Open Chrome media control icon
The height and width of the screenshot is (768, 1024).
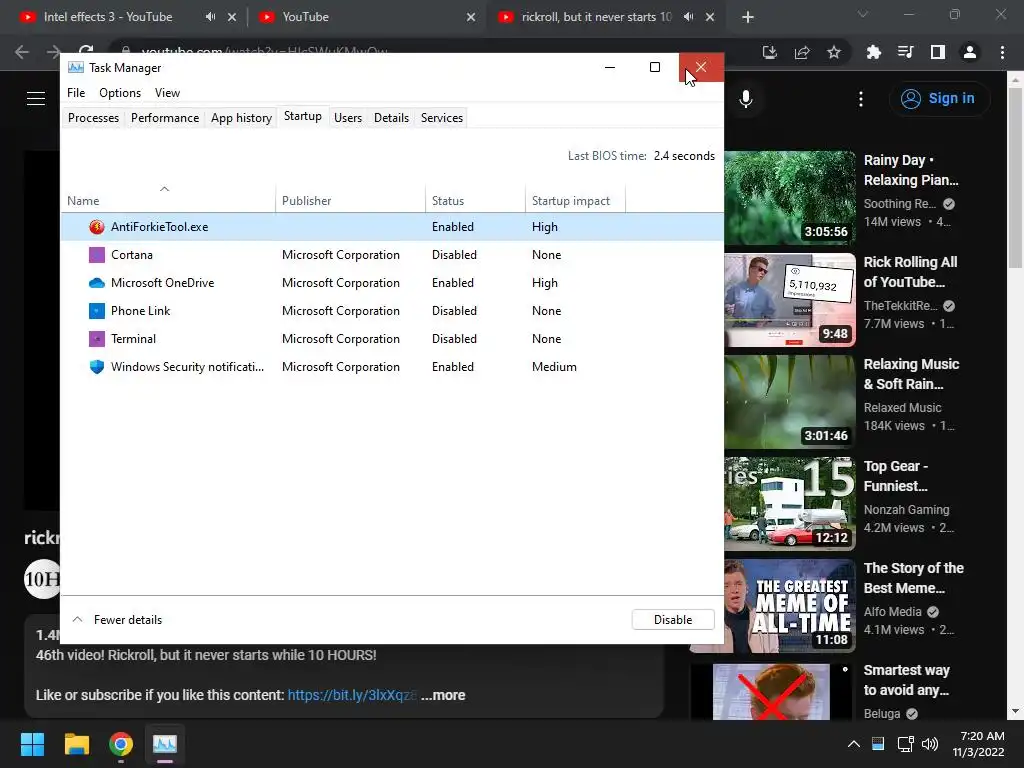click(x=906, y=52)
